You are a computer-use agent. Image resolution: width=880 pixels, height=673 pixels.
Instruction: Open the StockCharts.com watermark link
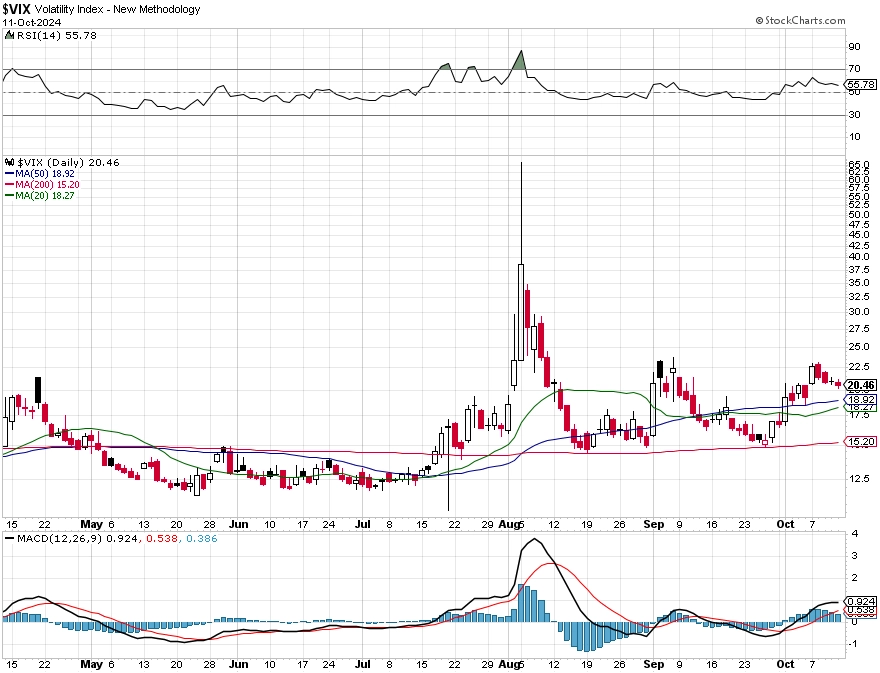pyautogui.click(x=800, y=21)
